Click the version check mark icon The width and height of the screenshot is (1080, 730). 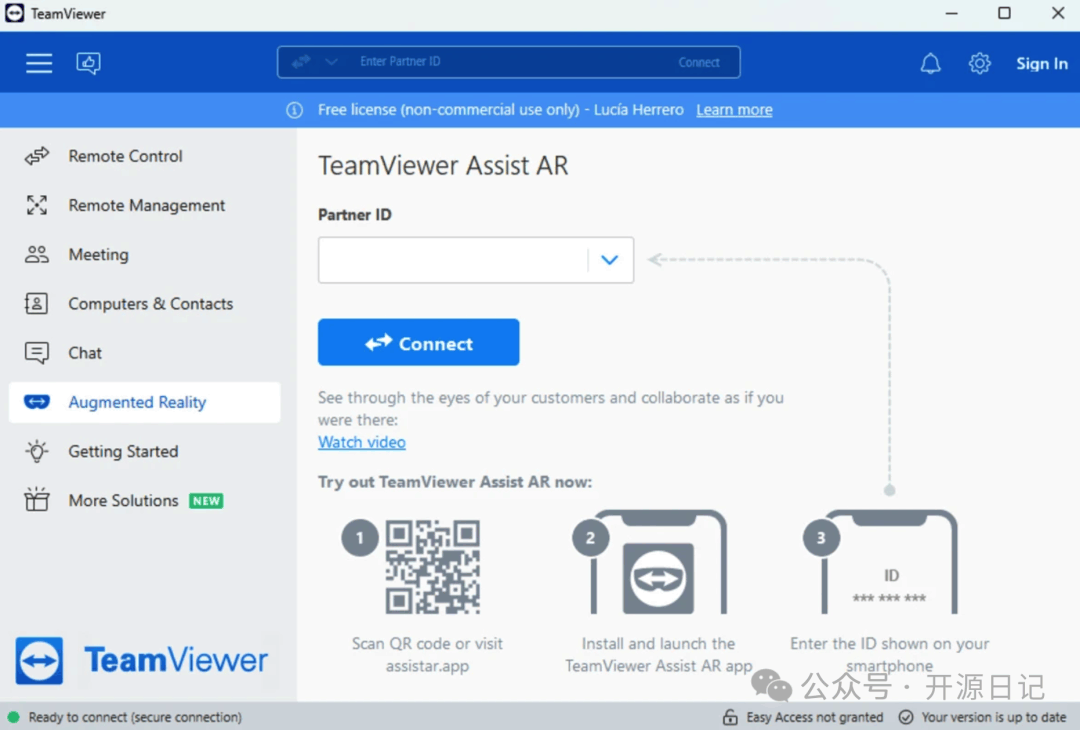tap(906, 718)
